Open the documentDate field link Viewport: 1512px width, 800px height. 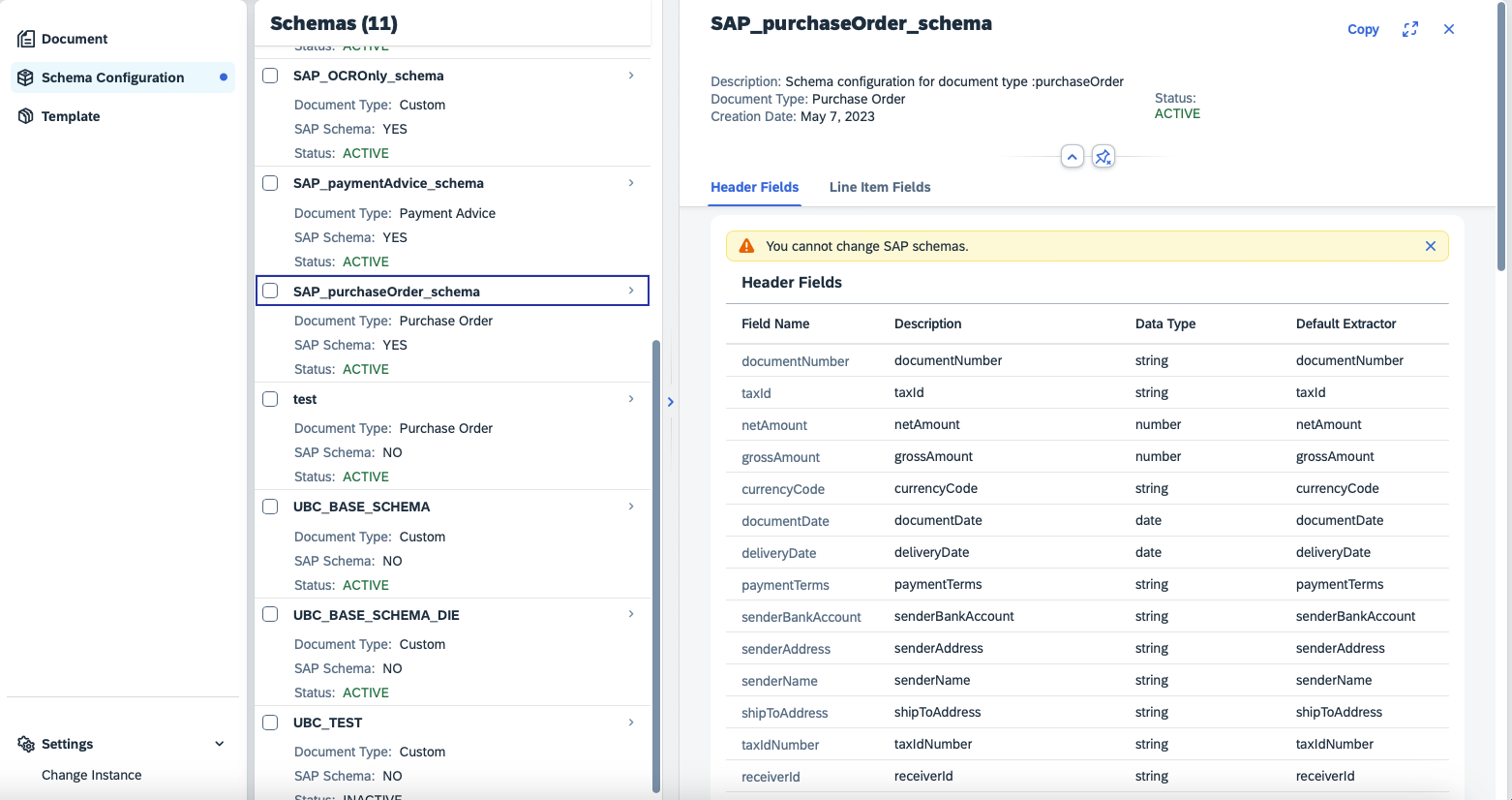[x=785, y=521]
